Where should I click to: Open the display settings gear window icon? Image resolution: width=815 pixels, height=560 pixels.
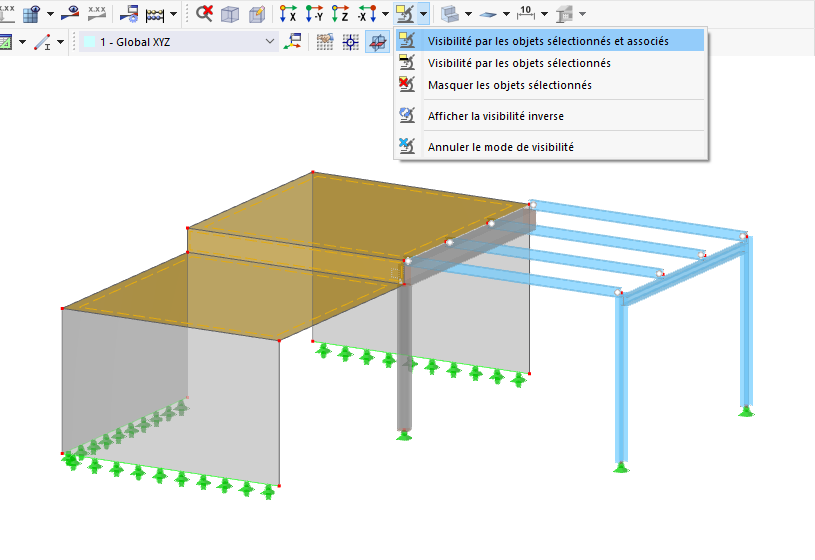(129, 14)
